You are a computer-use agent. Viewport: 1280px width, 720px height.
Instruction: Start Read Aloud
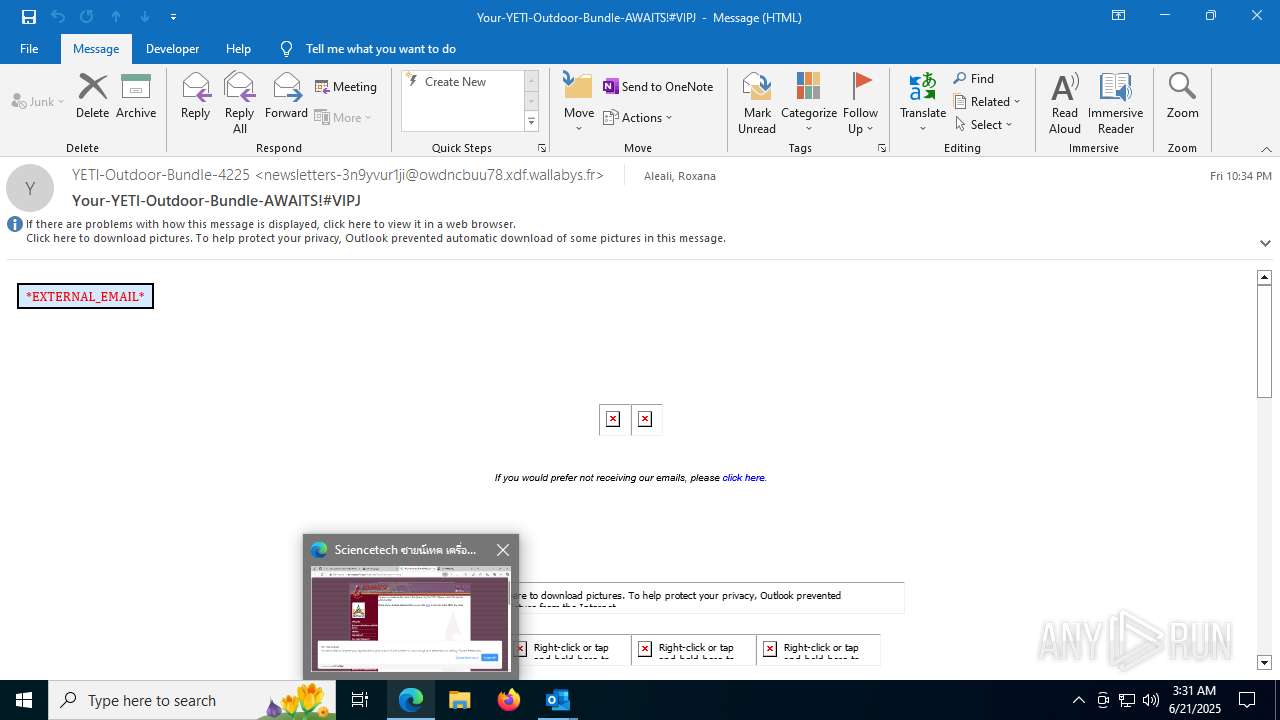[x=1065, y=103]
